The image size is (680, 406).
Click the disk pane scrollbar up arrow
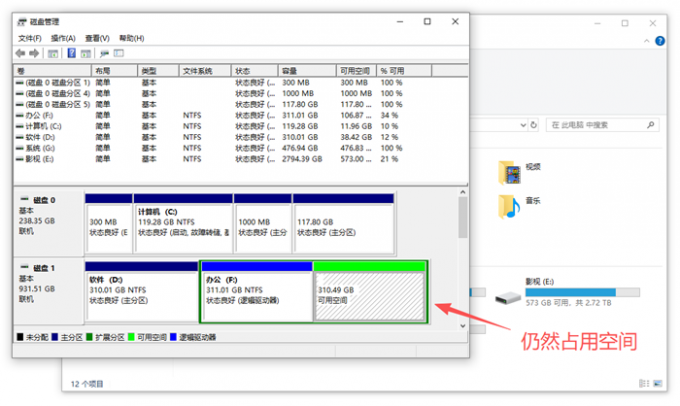point(463,192)
